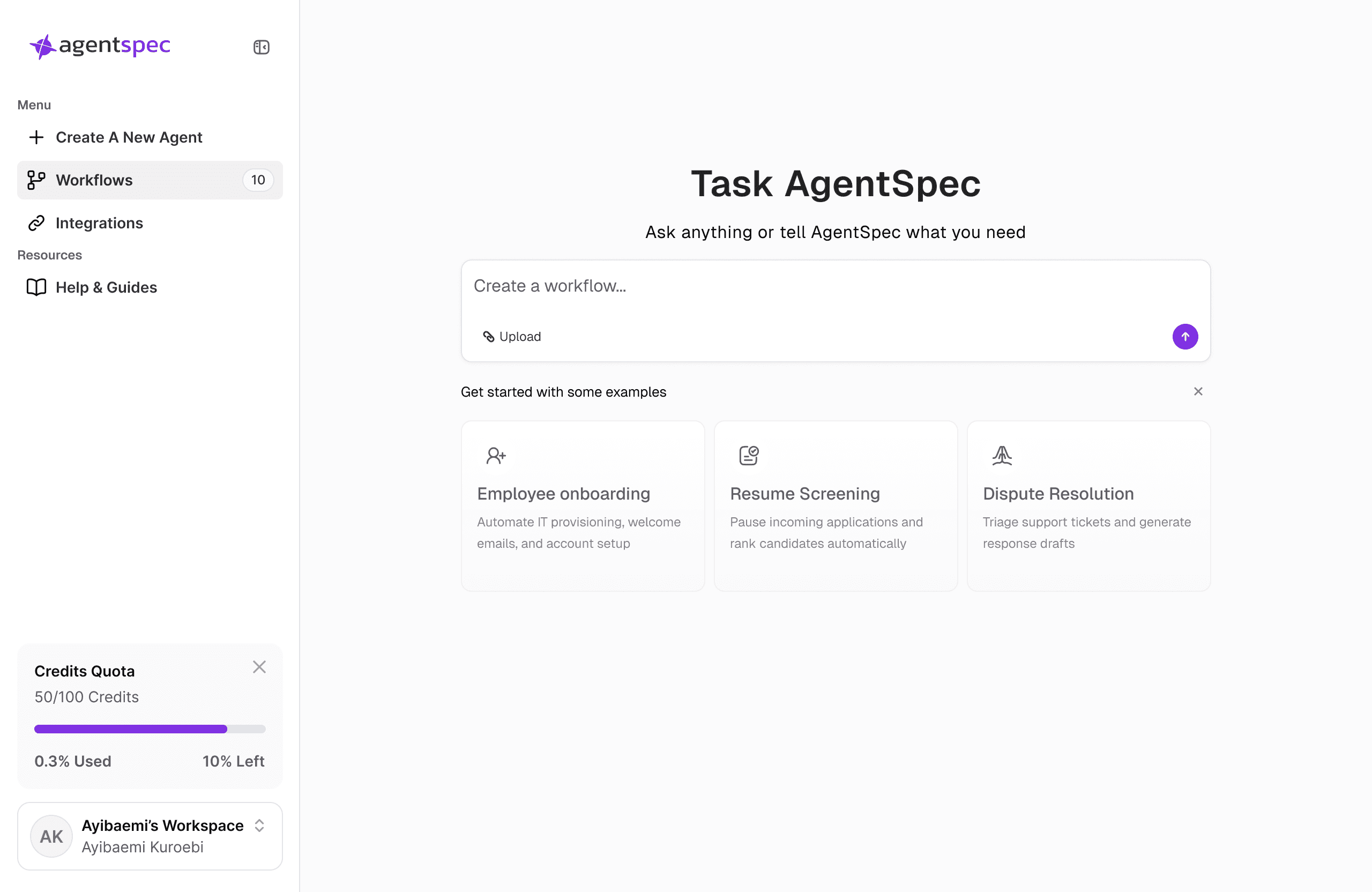Click the agentspec star logo icon
This screenshot has width=1372, height=892.
tap(42, 46)
